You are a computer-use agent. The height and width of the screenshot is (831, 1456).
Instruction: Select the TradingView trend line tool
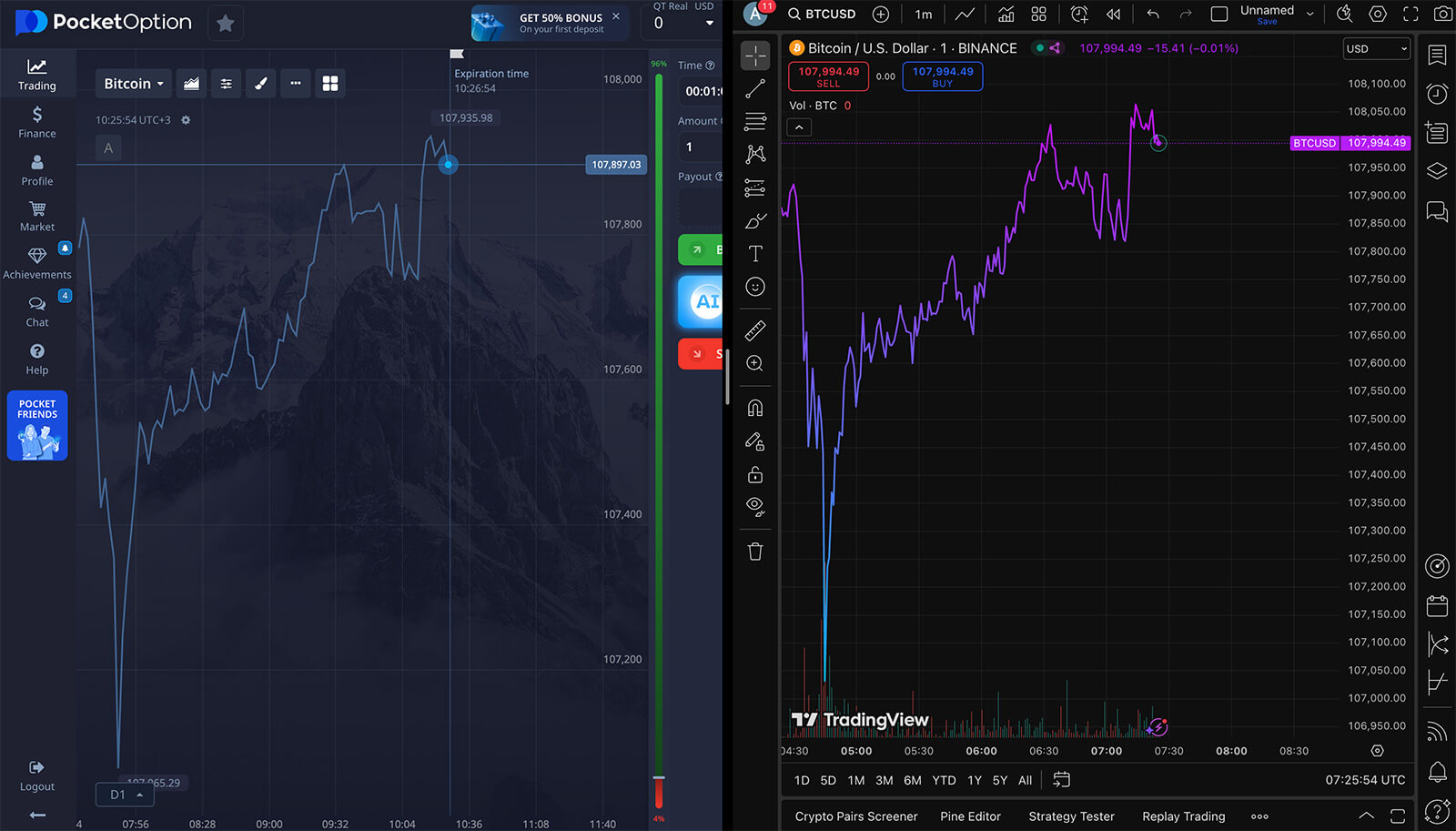[754, 89]
